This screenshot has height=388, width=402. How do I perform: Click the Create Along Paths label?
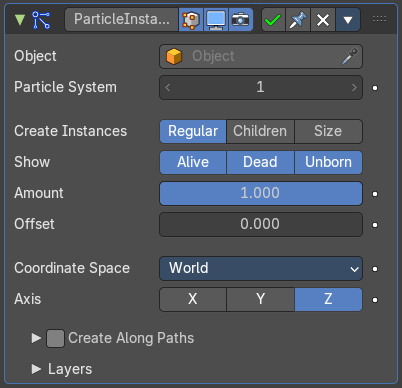(131, 338)
